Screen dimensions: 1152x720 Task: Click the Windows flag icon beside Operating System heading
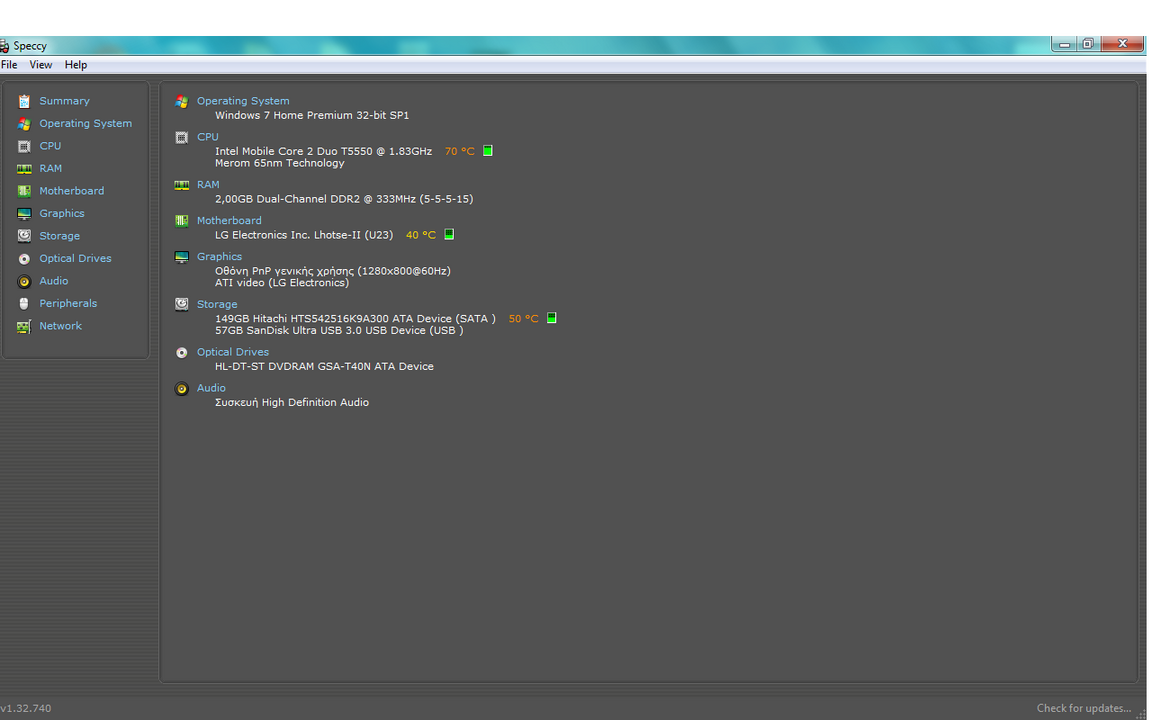181,101
